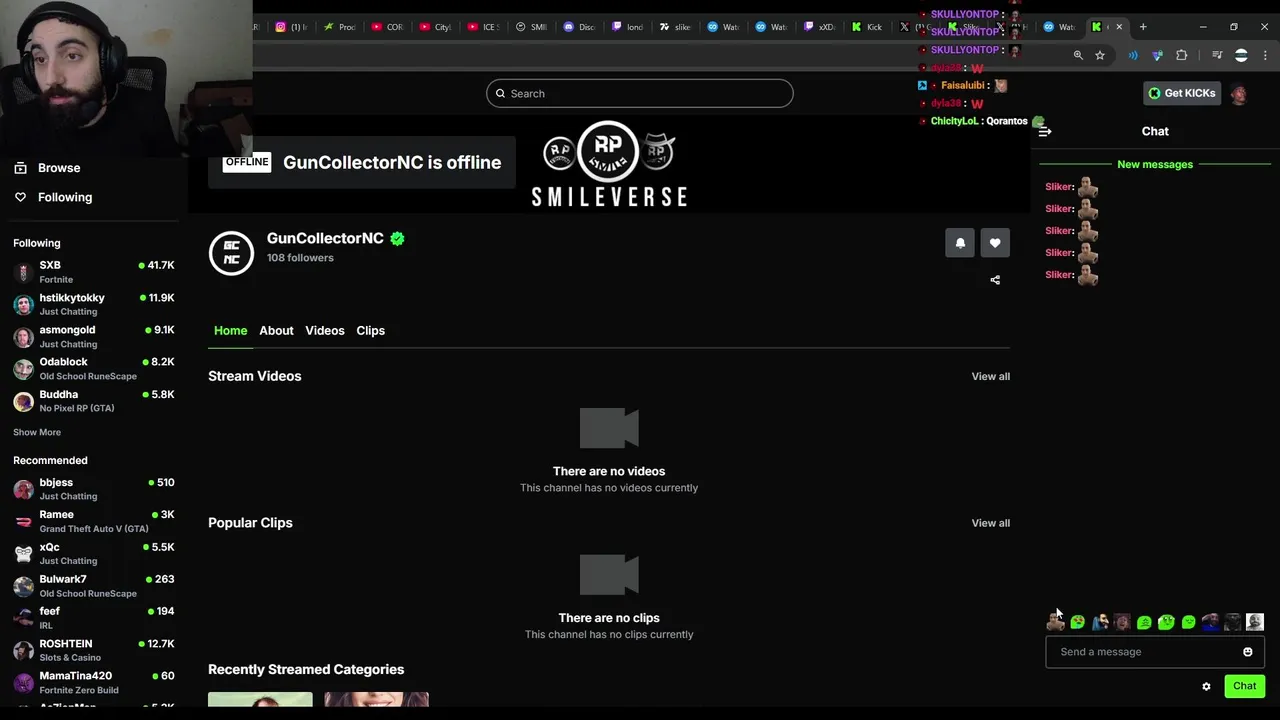Click the Kick search field
This screenshot has height=720, width=1280.
pos(640,94)
